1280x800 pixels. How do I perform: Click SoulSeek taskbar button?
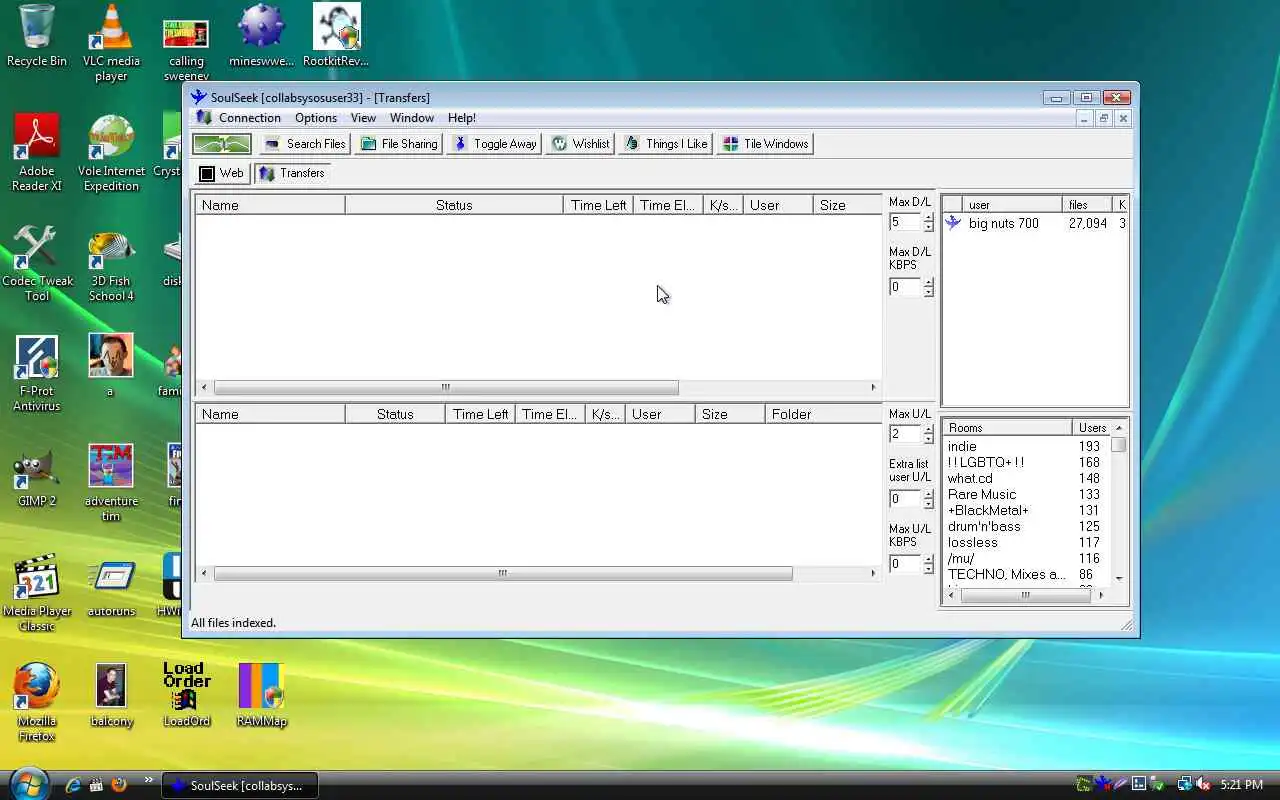[x=240, y=786]
